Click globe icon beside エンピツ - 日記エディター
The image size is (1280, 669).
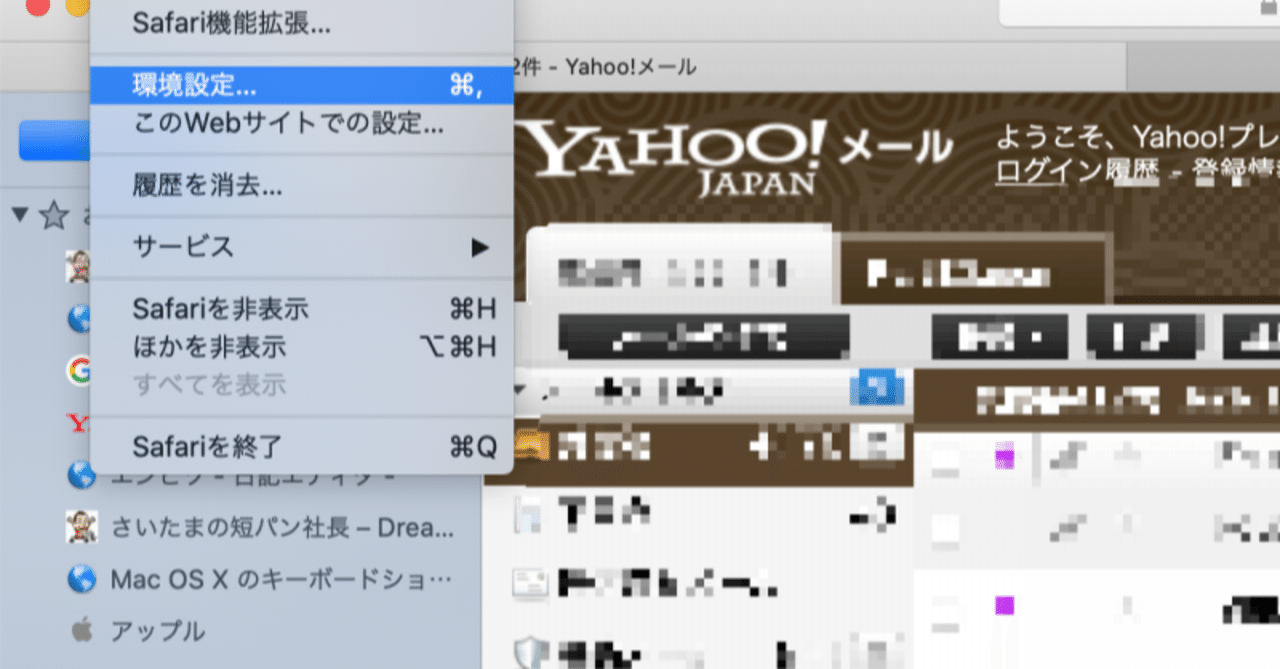(x=80, y=476)
